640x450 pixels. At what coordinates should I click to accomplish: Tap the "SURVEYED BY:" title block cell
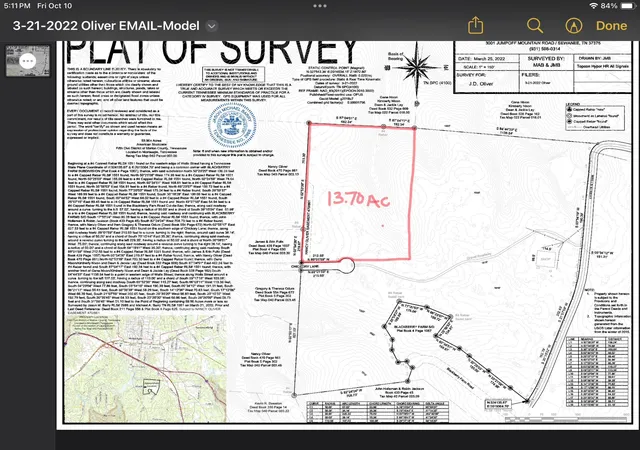click(x=546, y=62)
